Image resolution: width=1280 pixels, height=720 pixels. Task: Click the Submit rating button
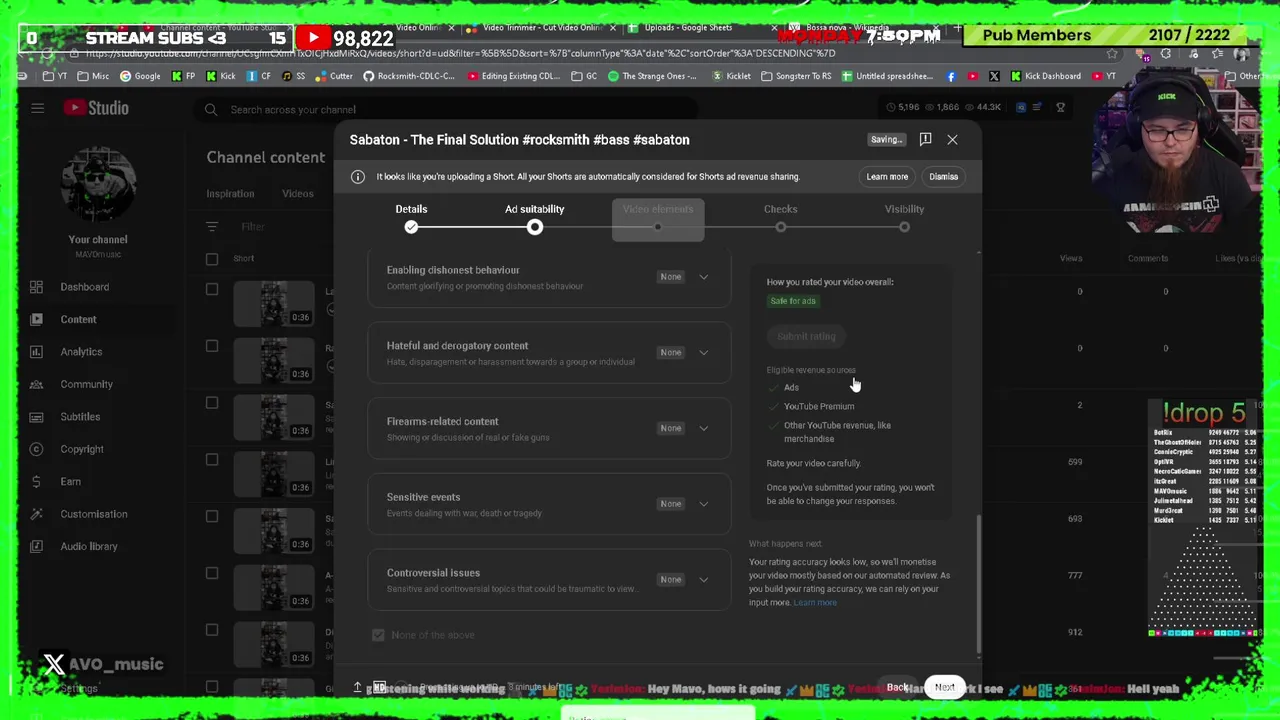click(x=806, y=336)
